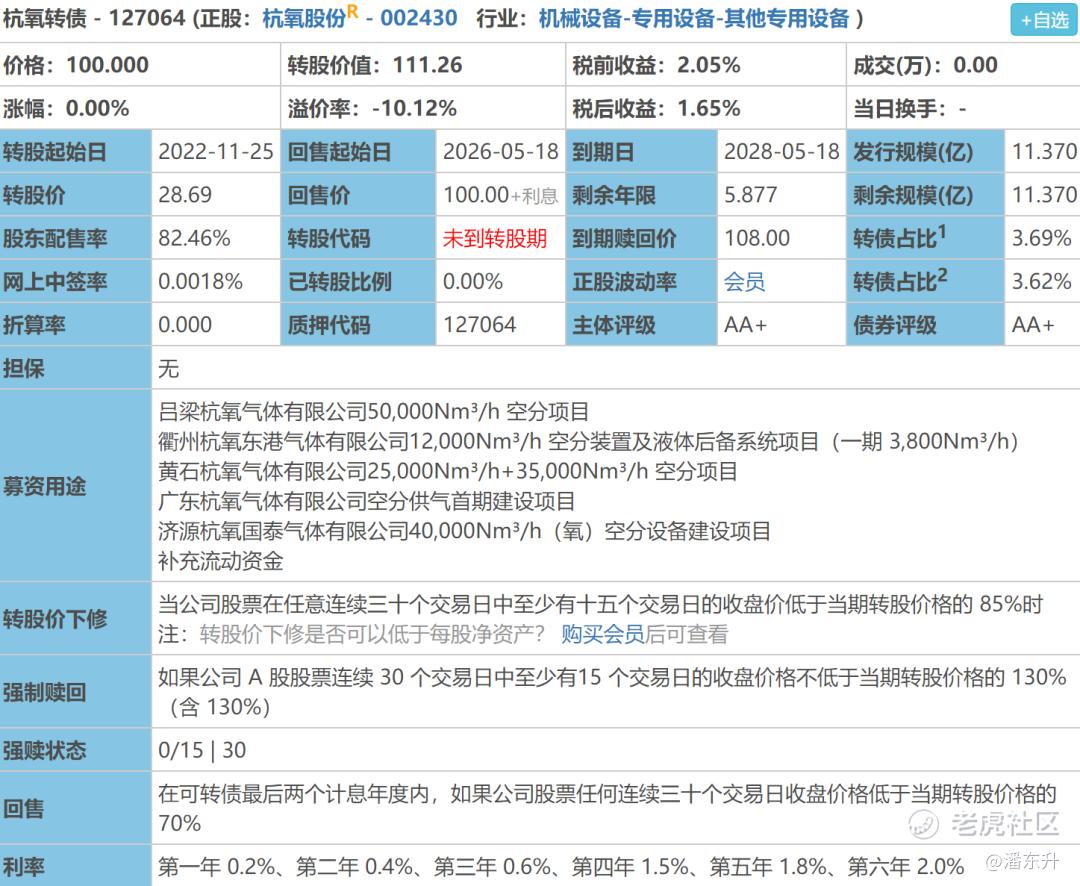
Task: Click the 11.370 value beside 发行规模(亿)
Action: pyautogui.click(x=1044, y=152)
